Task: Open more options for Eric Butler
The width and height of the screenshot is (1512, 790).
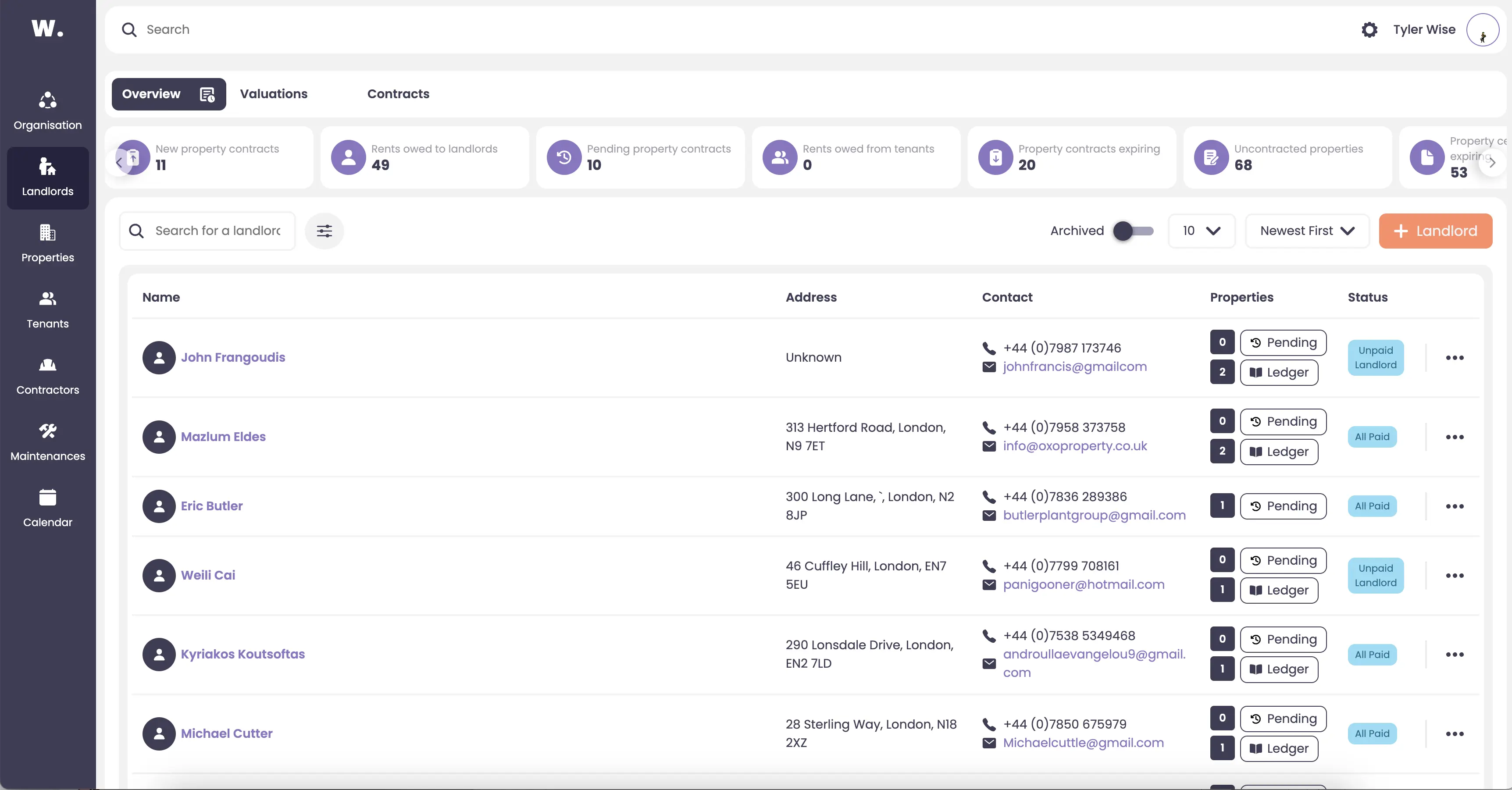Action: 1455,506
